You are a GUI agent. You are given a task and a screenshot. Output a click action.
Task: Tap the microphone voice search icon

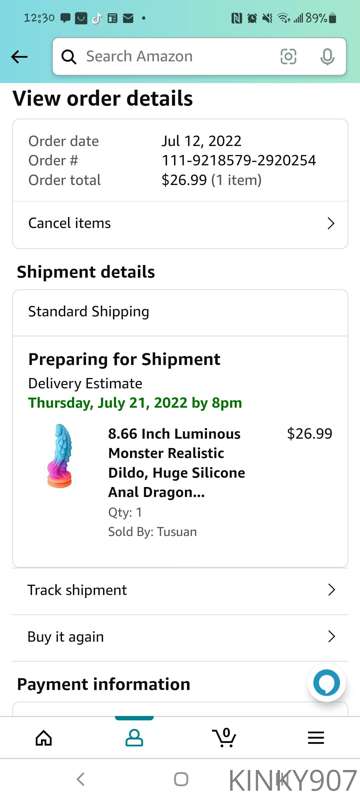coord(327,57)
